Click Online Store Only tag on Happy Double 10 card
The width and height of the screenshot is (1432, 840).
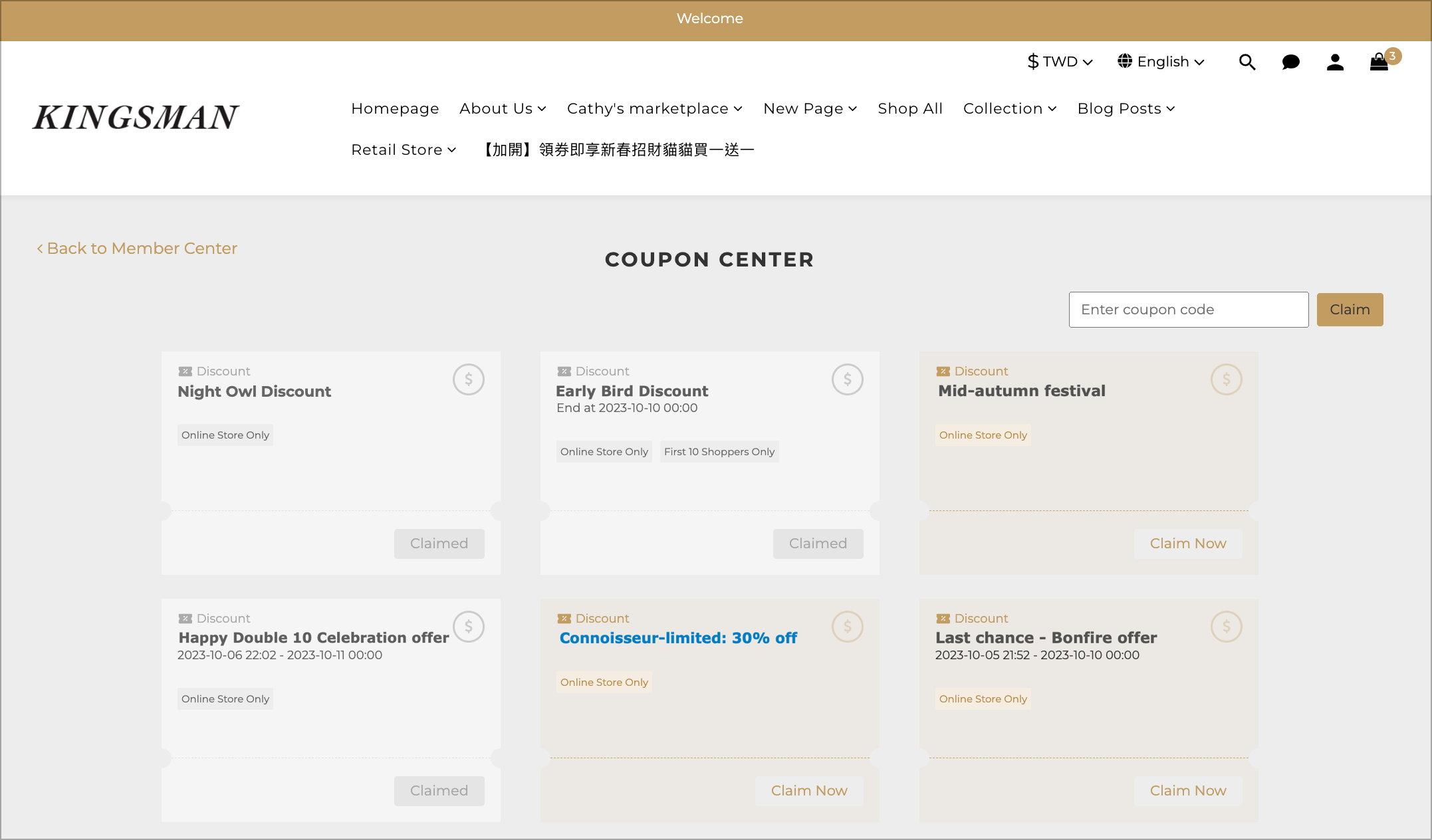tap(225, 699)
